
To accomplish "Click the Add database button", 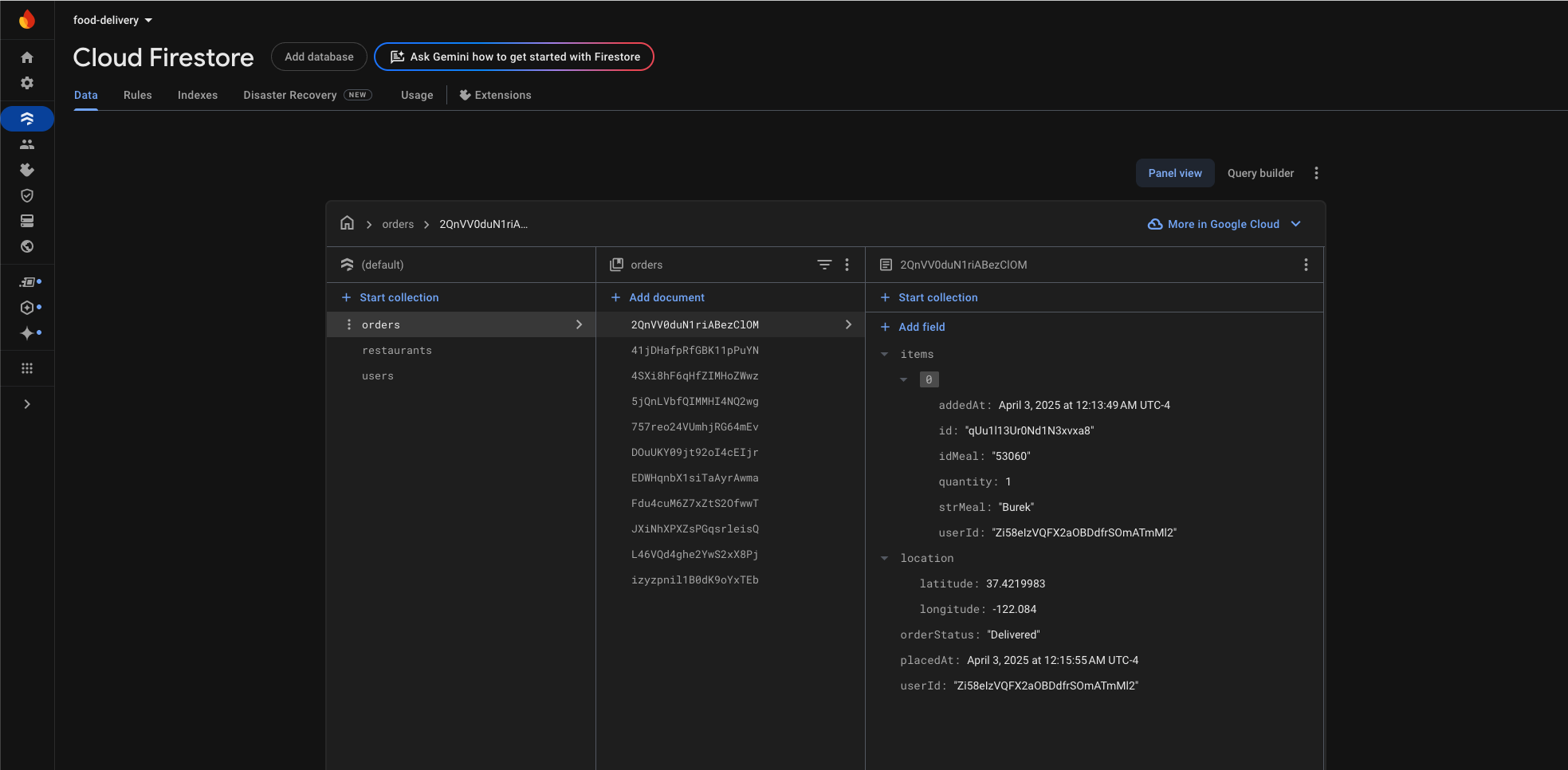I will (x=319, y=57).
